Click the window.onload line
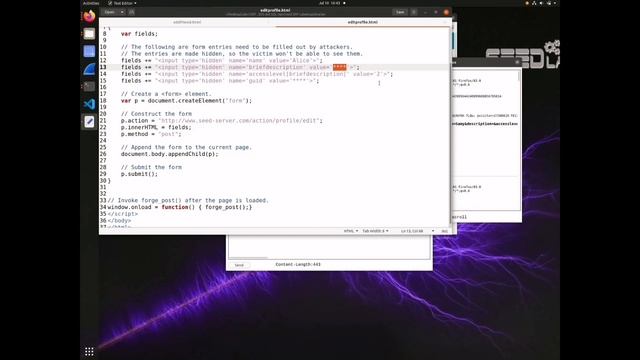This screenshot has width=640, height=360. pos(180,207)
